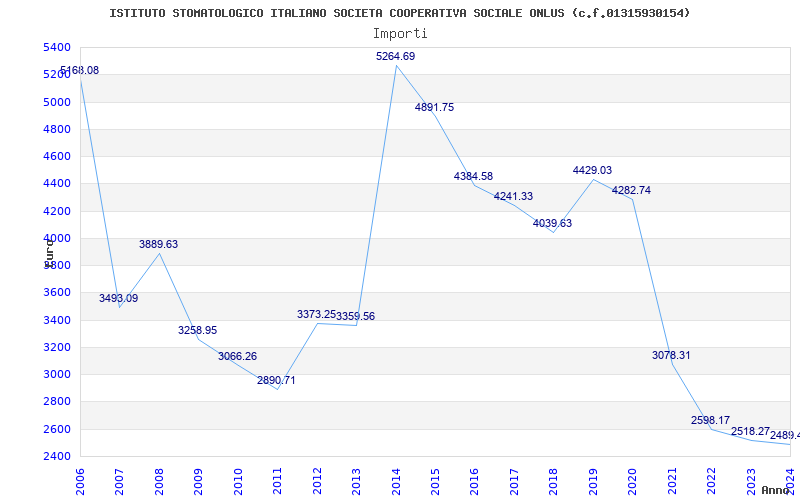The width and height of the screenshot is (800, 500).
Task: Click the 4241.33 data label
Action: (513, 196)
